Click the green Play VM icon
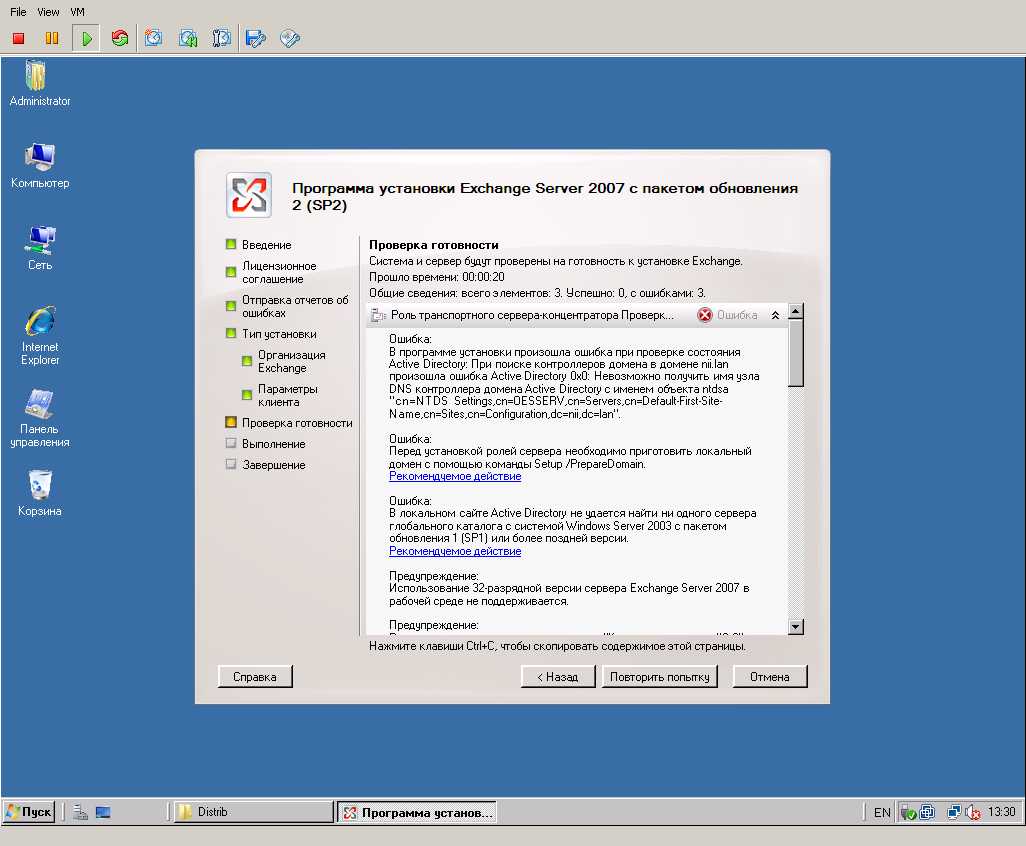This screenshot has height=846, width=1026. 86,39
